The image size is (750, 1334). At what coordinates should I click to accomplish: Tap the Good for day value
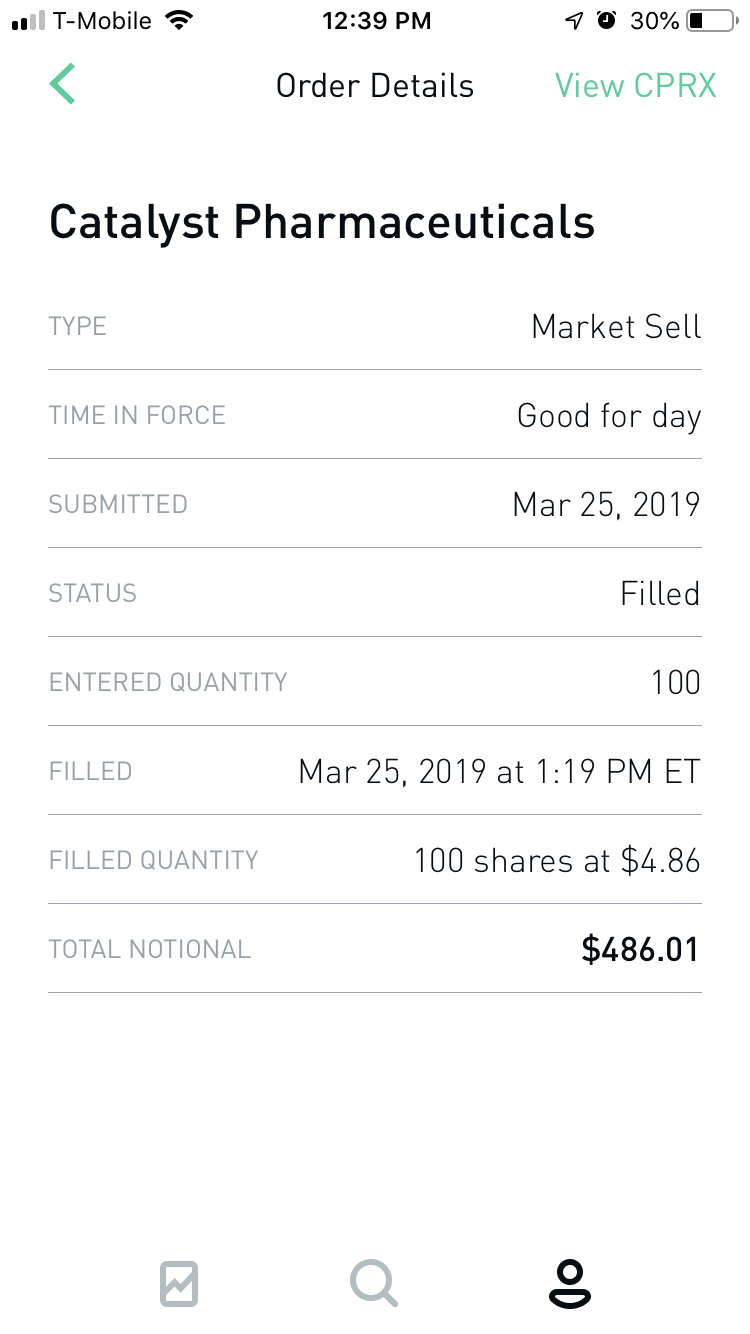coord(609,416)
